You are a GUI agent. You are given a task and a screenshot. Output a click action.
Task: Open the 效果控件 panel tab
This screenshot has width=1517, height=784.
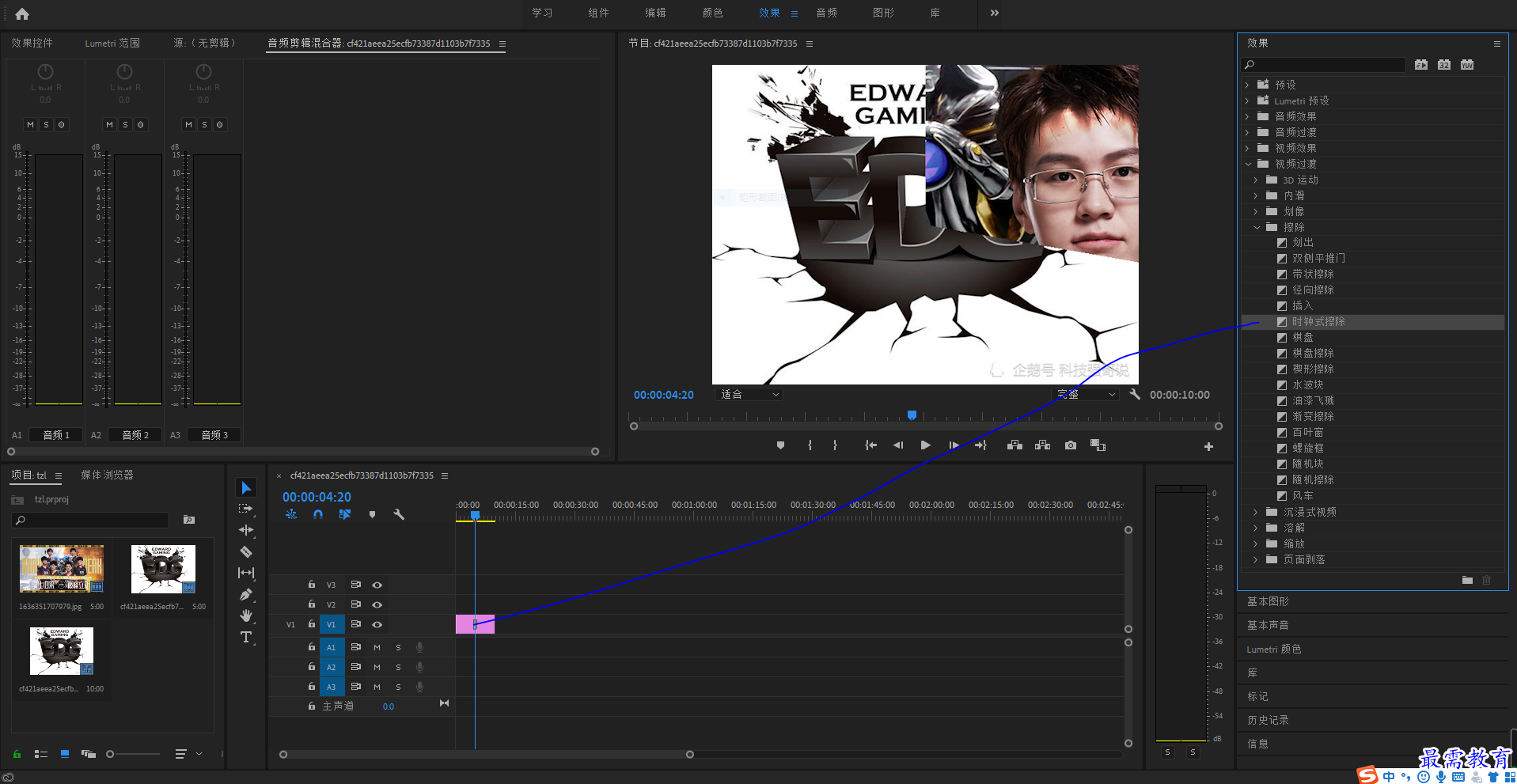(x=32, y=43)
